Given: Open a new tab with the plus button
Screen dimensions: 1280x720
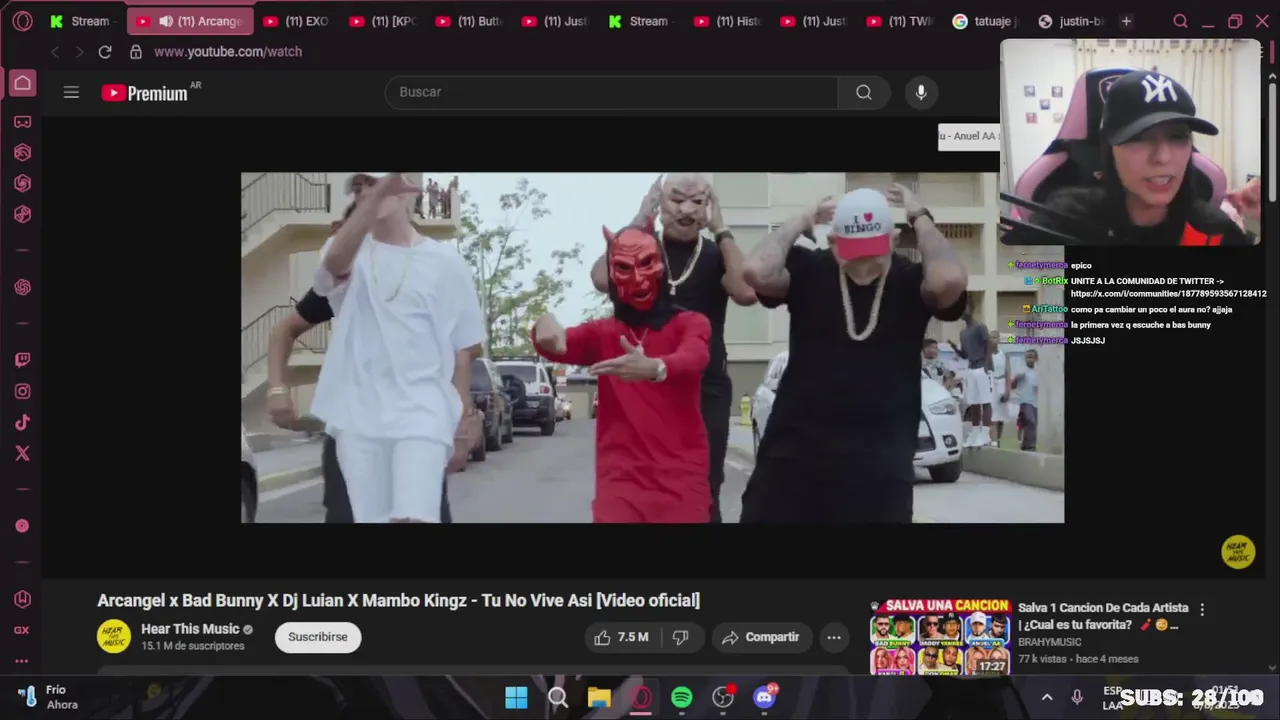Looking at the screenshot, I should [1126, 21].
